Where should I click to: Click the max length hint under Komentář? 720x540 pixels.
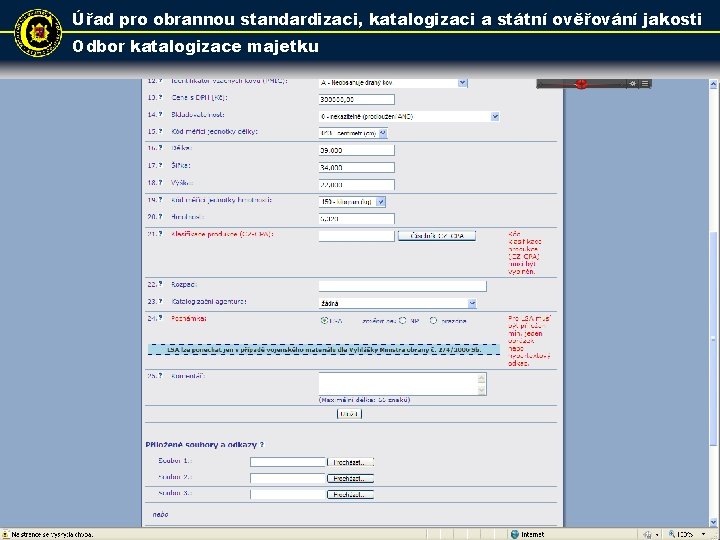[365, 400]
